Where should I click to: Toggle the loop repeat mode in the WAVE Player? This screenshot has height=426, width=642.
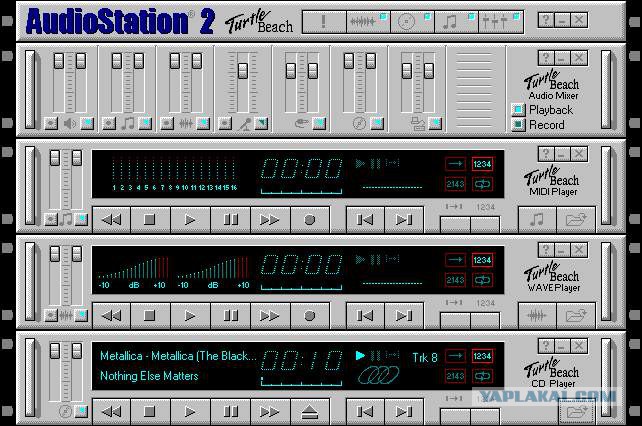[482, 280]
